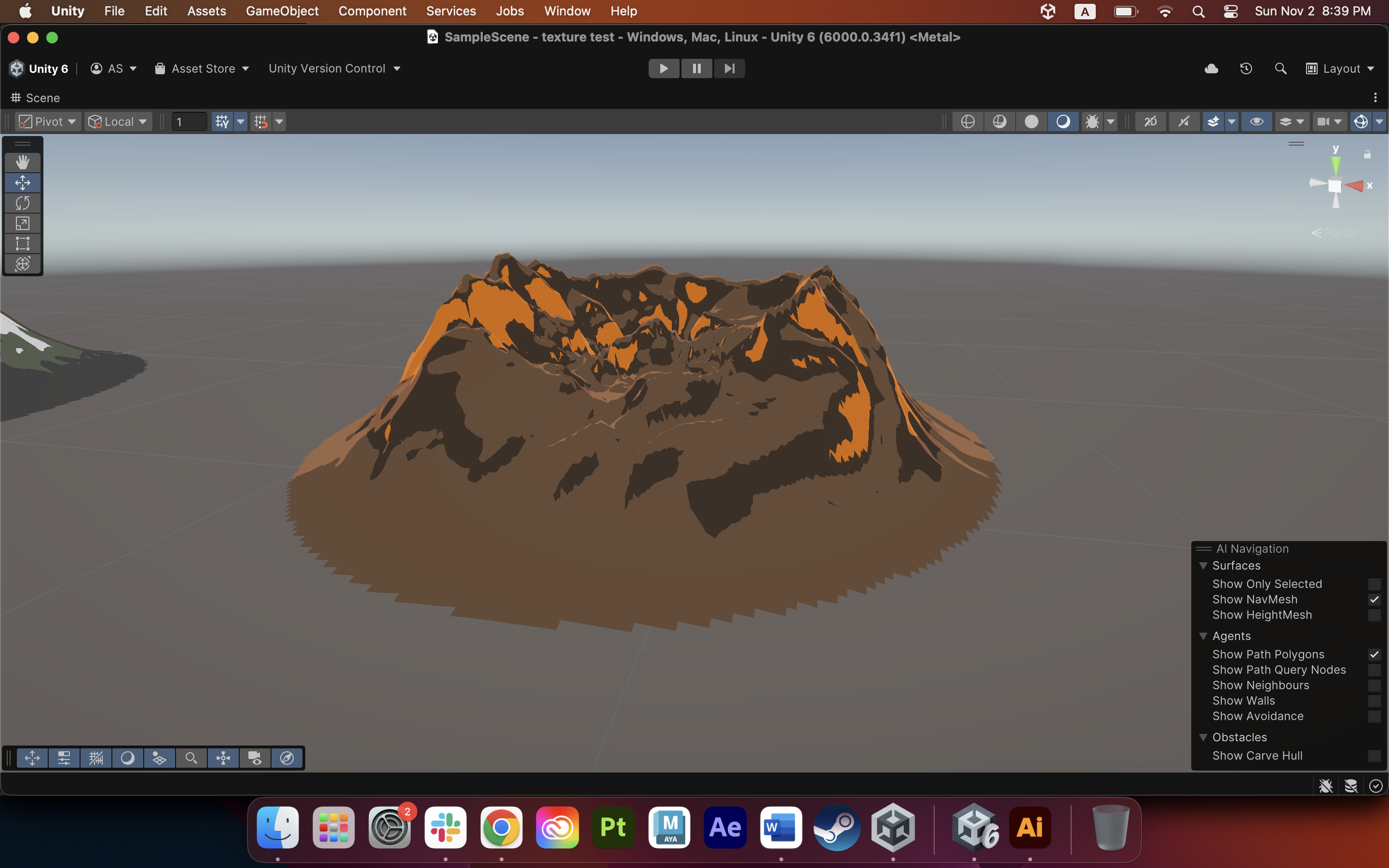Click the Unity Cloud icon
Screen dimensions: 1389x868
1211,68
